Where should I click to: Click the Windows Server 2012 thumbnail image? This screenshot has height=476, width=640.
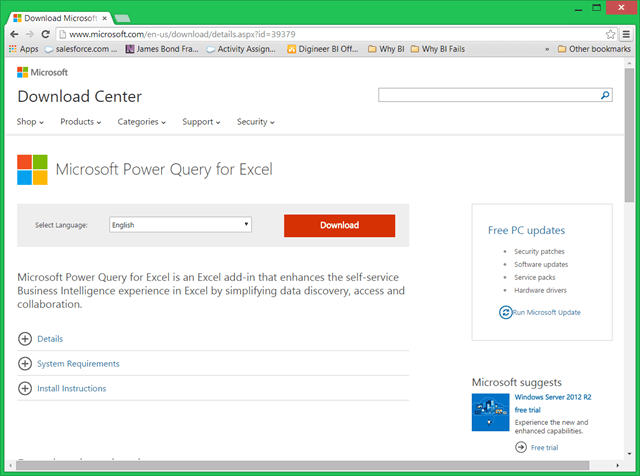[x=490, y=411]
